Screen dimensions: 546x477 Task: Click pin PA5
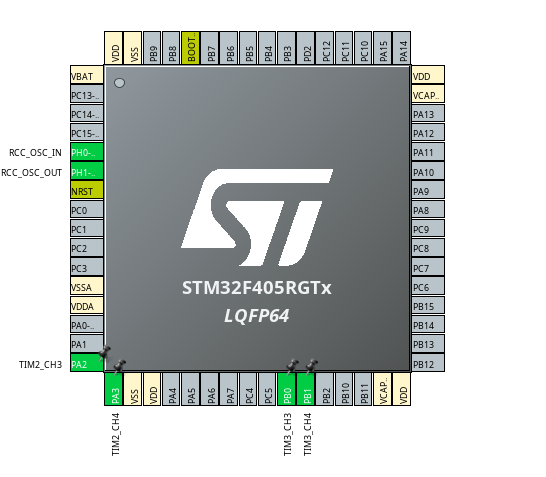coord(191,389)
